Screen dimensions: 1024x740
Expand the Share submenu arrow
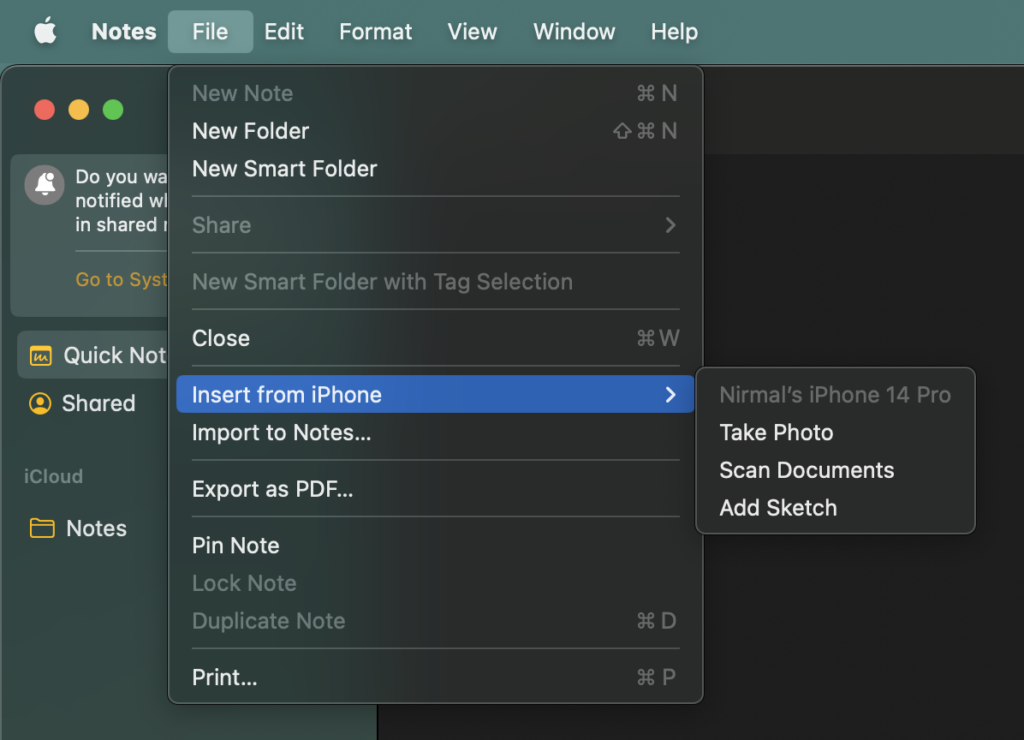click(x=670, y=225)
